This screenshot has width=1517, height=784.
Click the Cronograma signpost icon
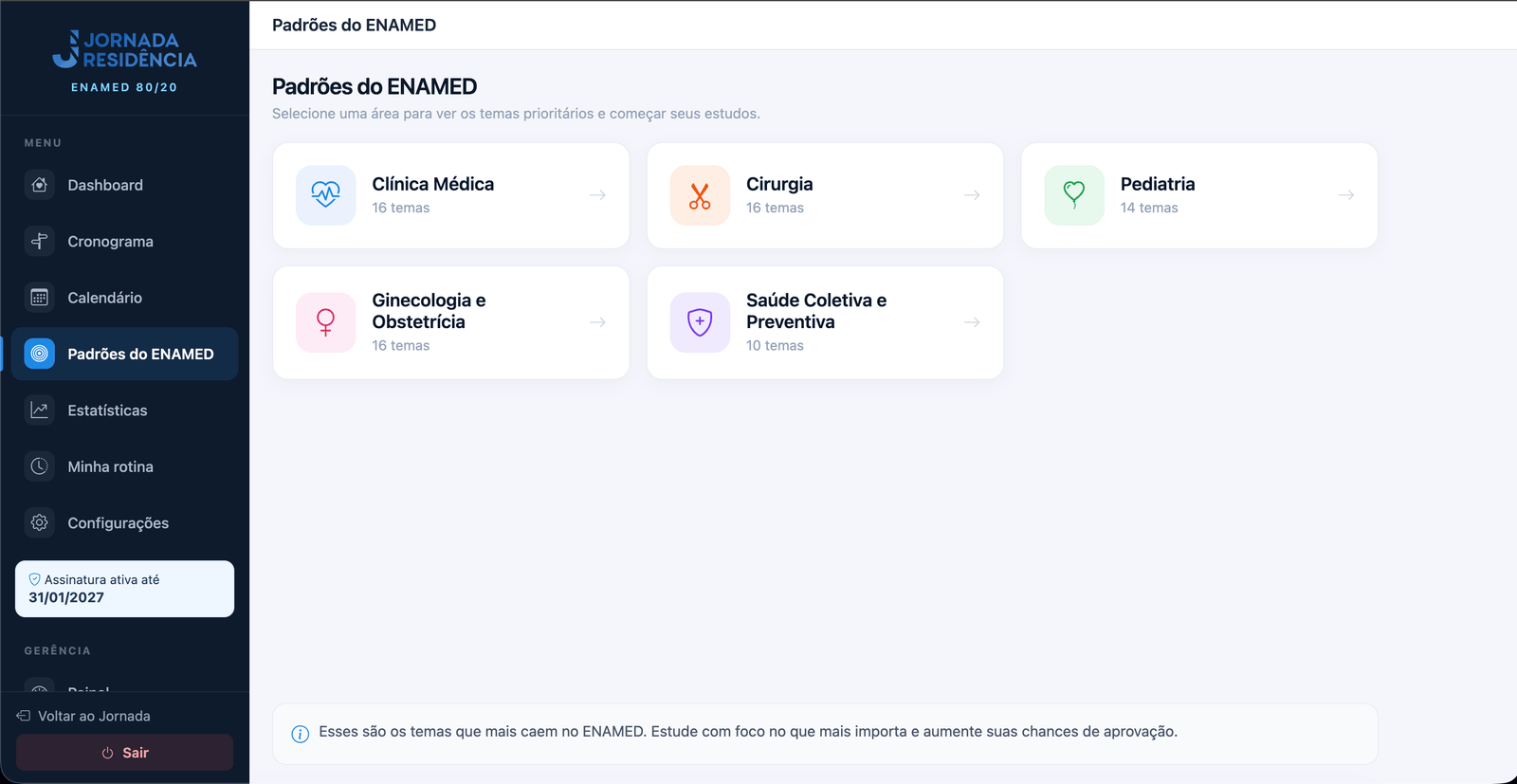click(39, 241)
